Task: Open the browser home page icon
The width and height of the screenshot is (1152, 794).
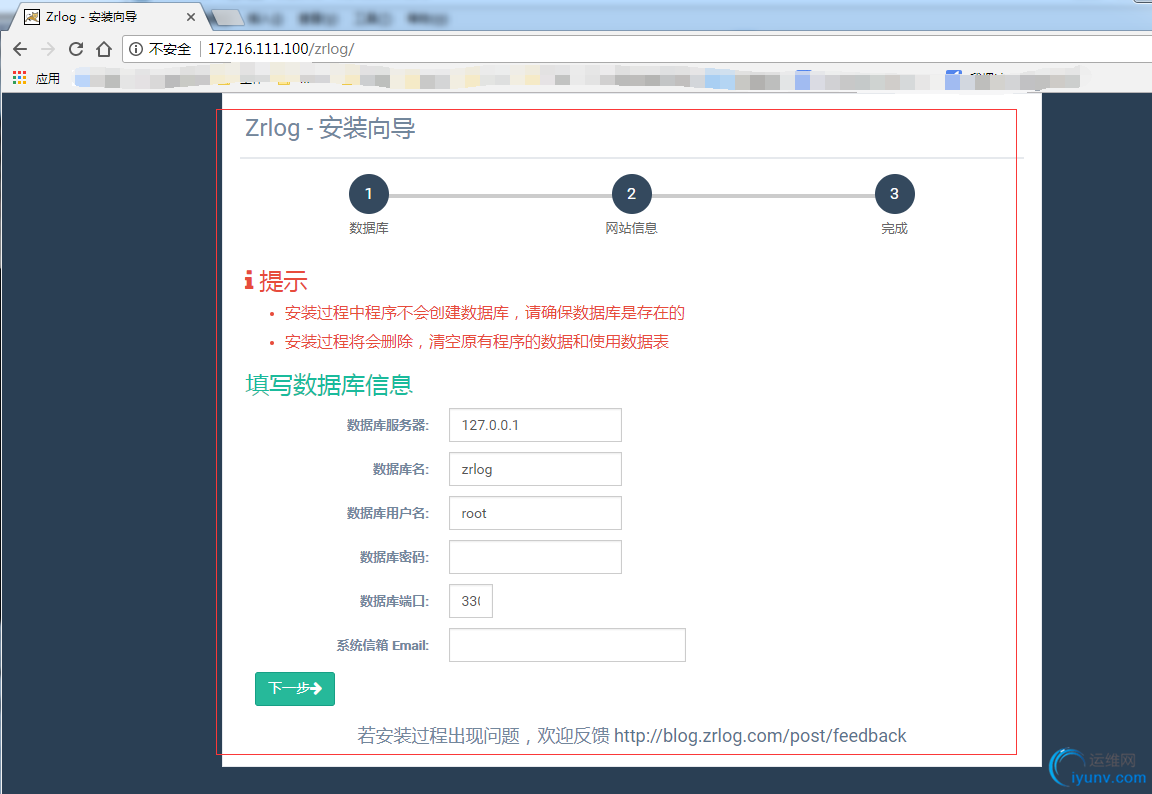Action: 104,49
